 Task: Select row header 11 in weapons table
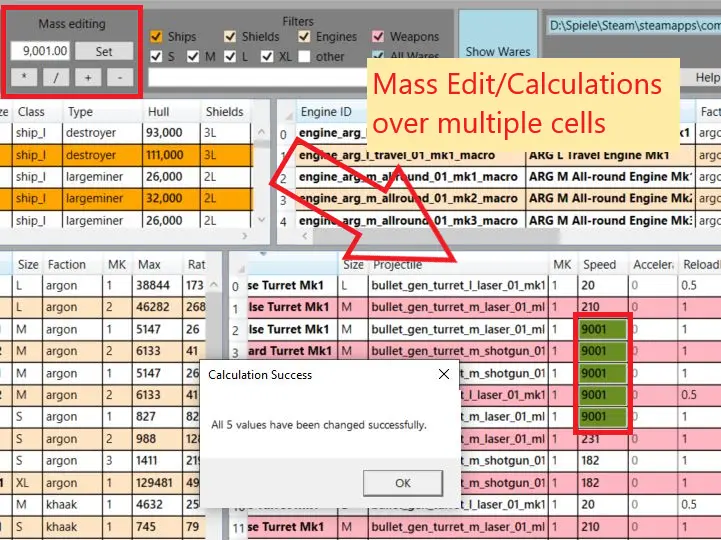238,528
